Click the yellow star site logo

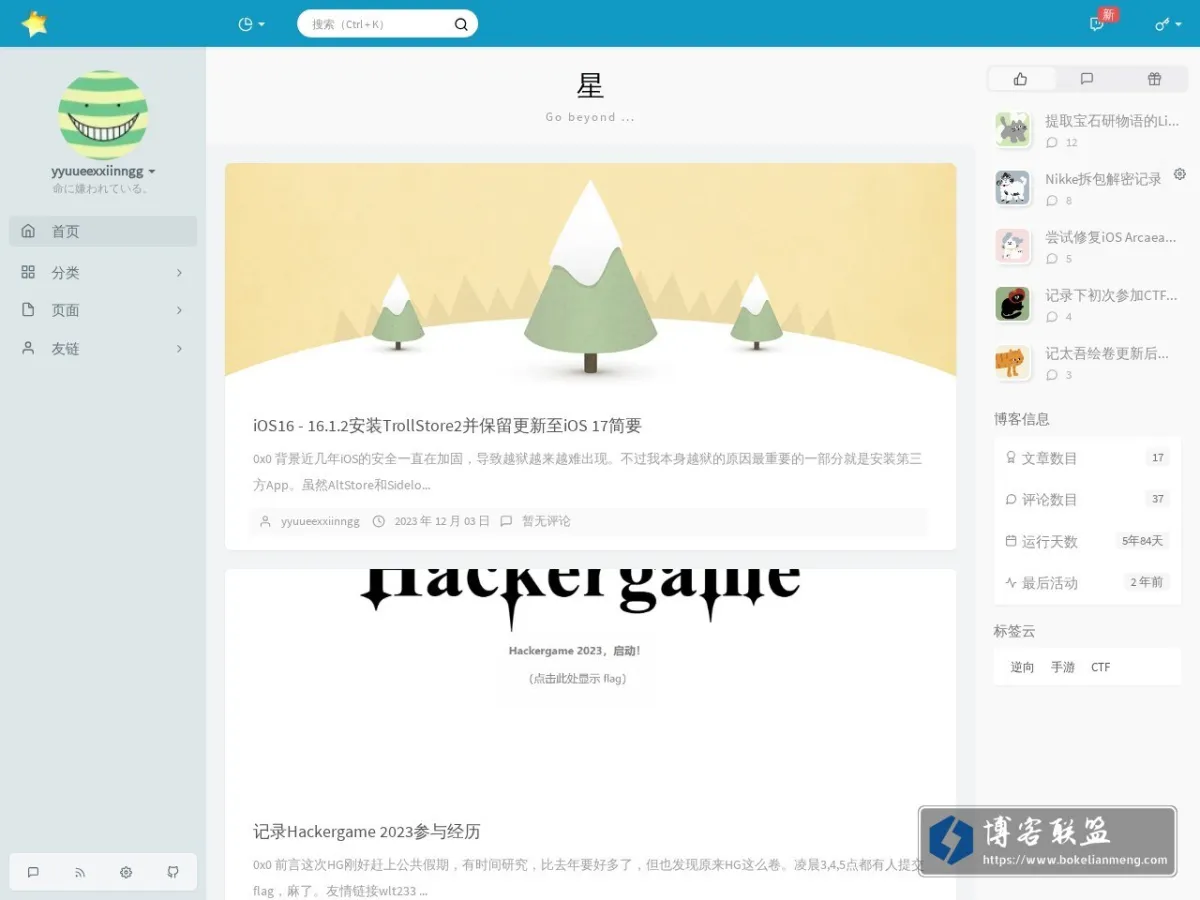(x=35, y=23)
